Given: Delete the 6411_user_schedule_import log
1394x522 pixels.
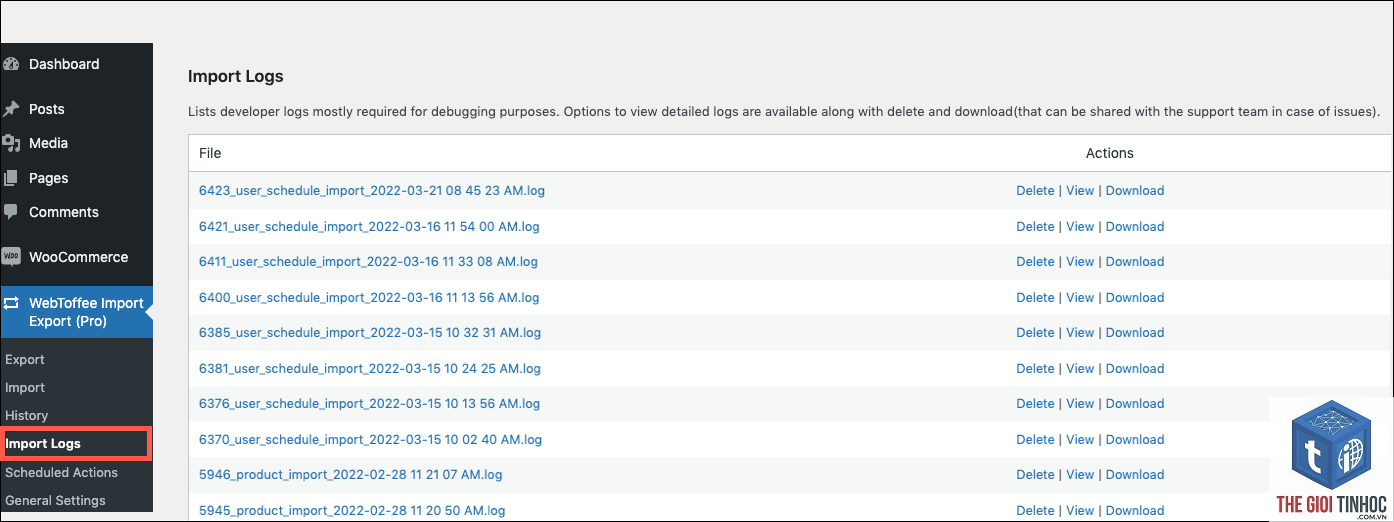Looking at the screenshot, I should click(x=1035, y=261).
